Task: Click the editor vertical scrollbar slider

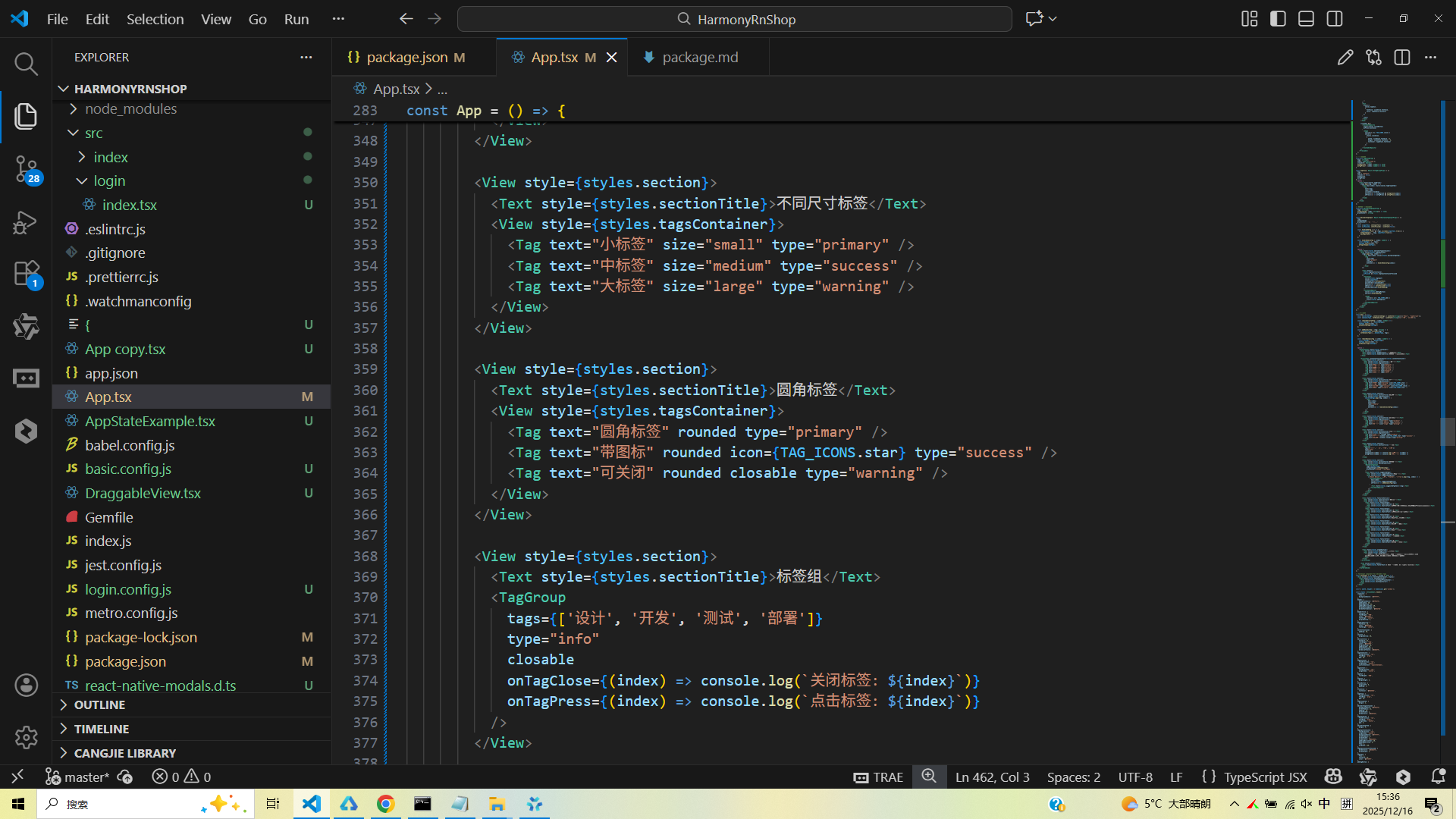Action: [x=1447, y=432]
